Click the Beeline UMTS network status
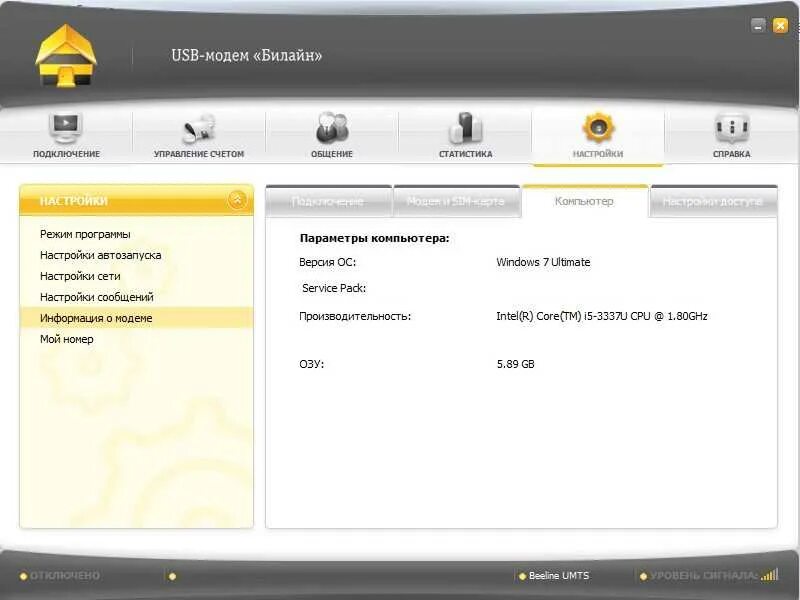The height and width of the screenshot is (600, 800). pyautogui.click(x=554, y=576)
